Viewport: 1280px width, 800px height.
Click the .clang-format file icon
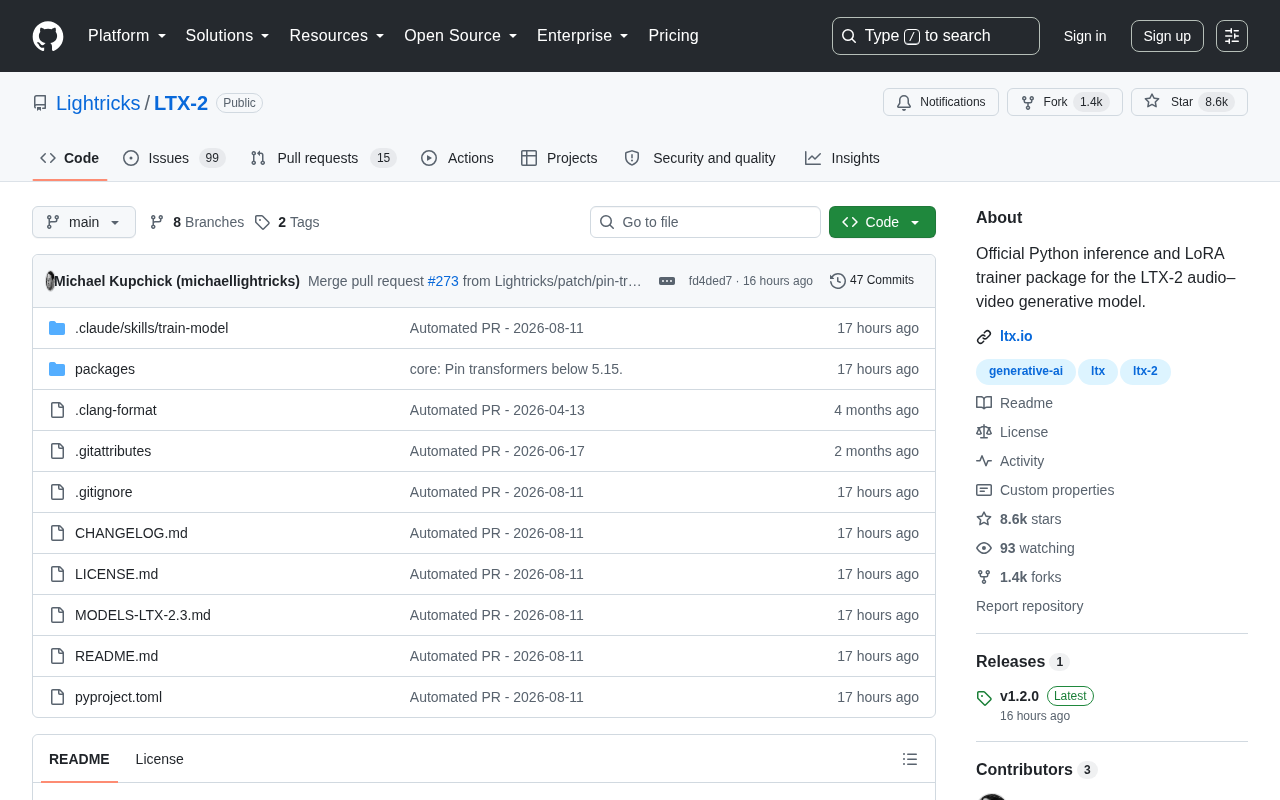click(57, 410)
